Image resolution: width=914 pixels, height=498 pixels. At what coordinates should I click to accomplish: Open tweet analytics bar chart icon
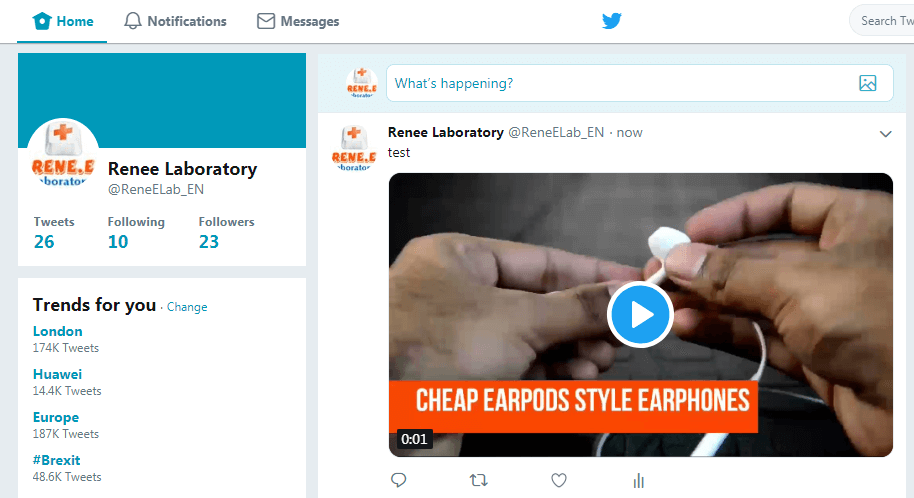click(639, 480)
